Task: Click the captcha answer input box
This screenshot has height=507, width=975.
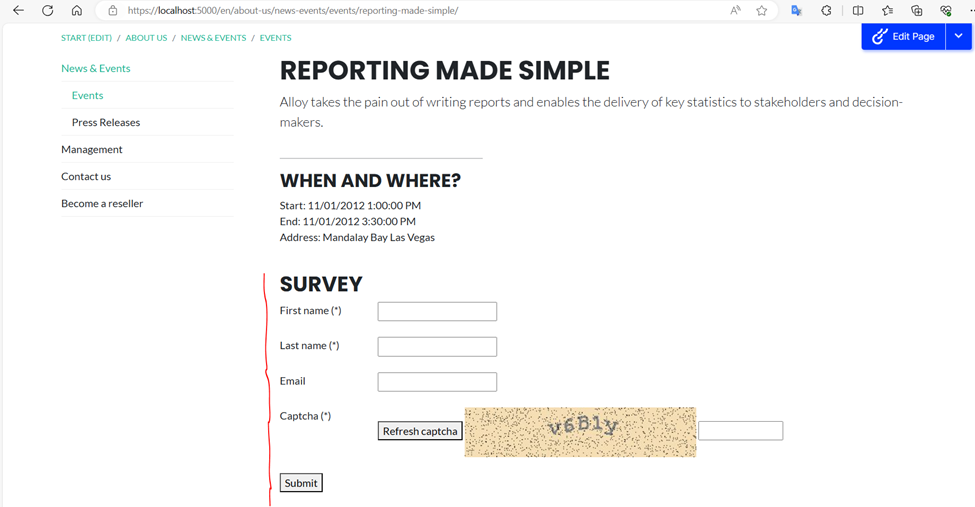Action: tap(740, 431)
